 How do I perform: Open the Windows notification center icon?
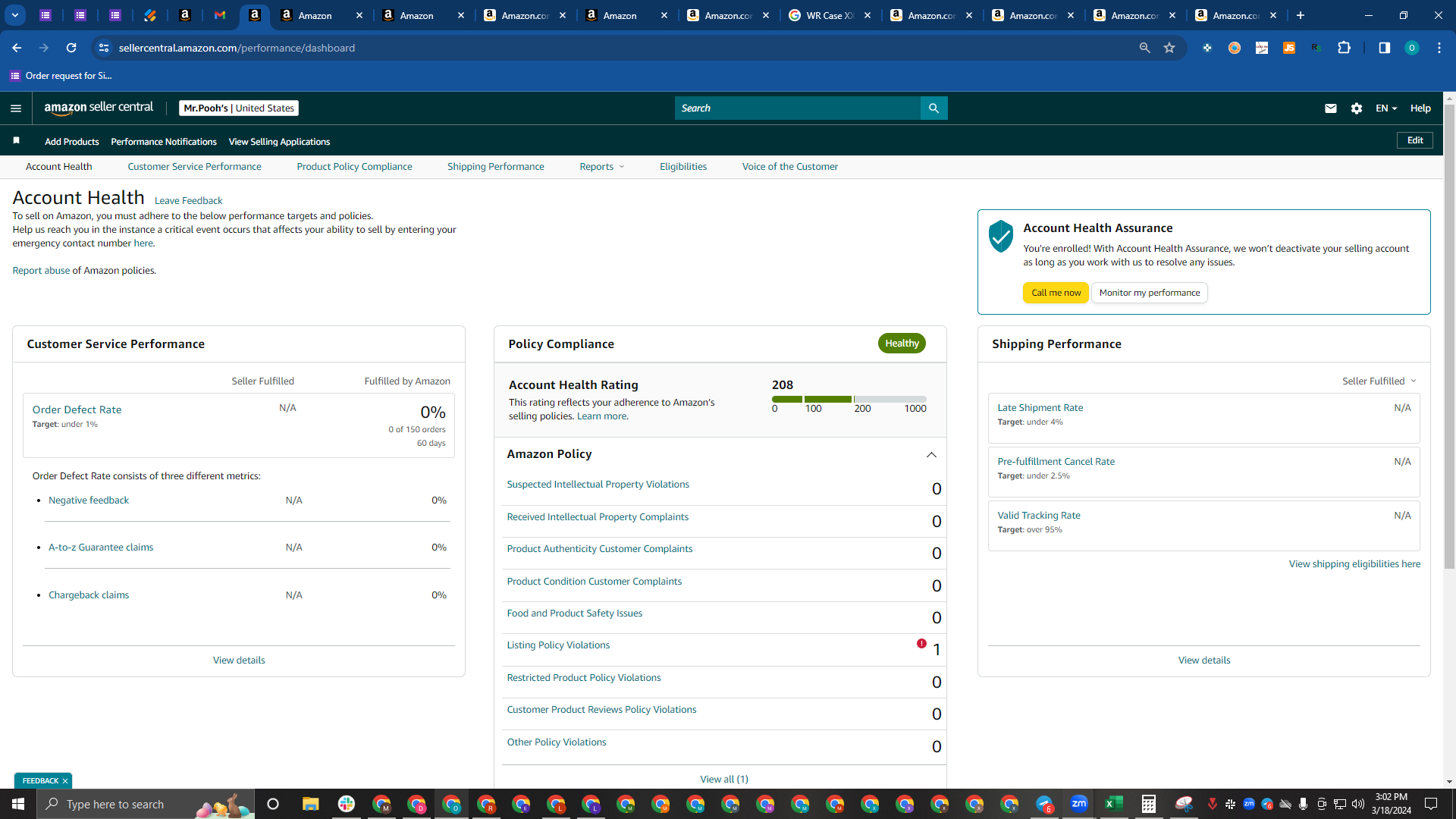1431,804
